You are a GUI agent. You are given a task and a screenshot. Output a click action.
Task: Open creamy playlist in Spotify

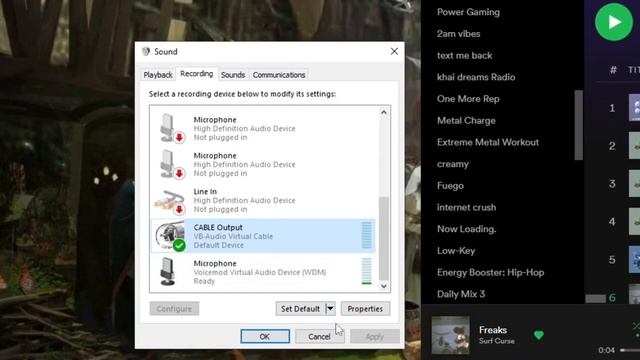[453, 164]
